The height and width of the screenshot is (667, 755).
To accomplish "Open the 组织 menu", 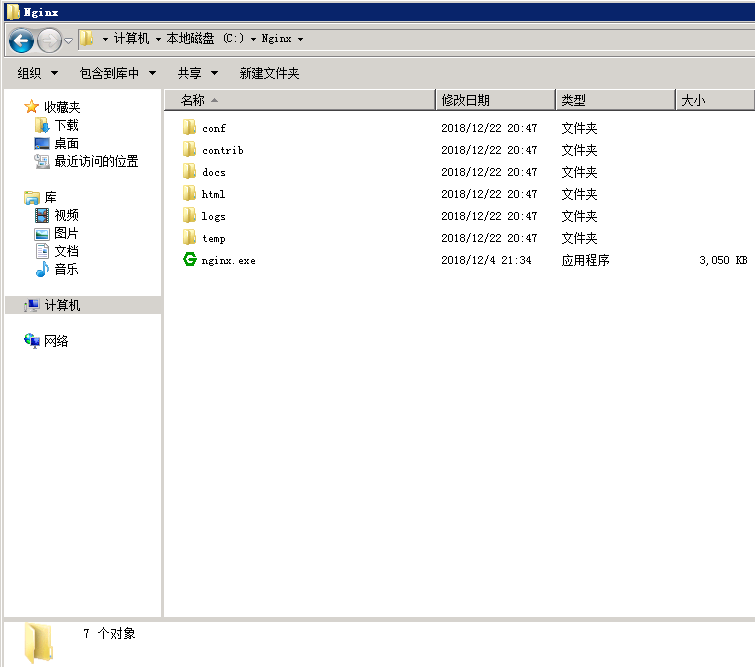I will click(38, 73).
